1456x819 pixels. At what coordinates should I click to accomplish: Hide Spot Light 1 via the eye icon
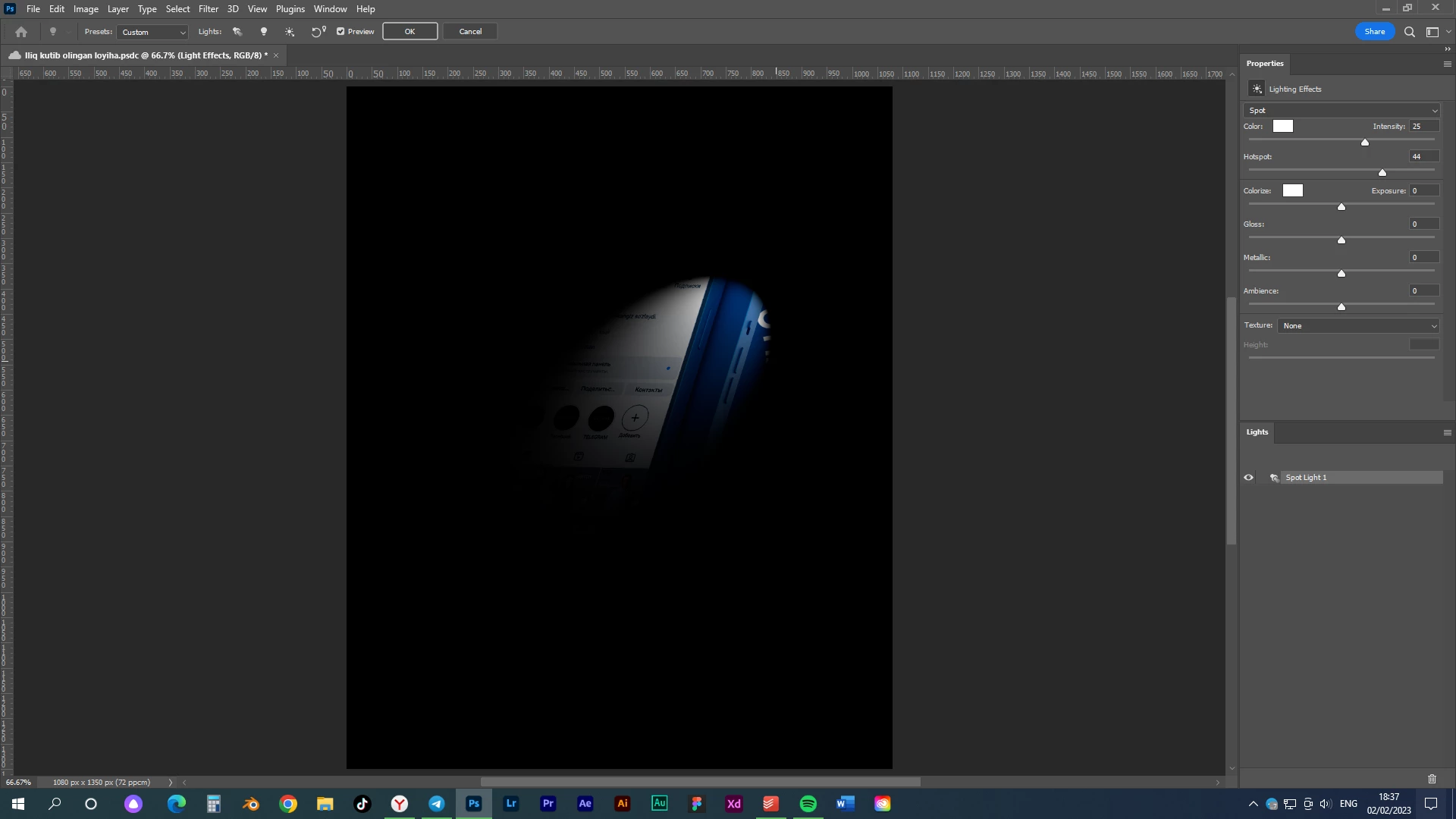(1248, 478)
